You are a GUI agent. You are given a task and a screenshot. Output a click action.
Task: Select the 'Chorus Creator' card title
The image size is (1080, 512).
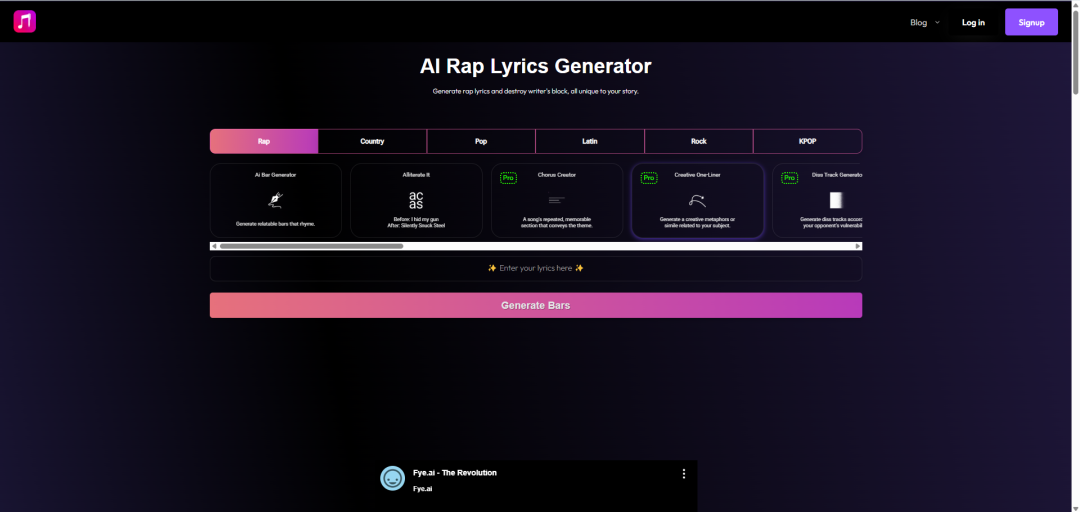[x=557, y=175]
